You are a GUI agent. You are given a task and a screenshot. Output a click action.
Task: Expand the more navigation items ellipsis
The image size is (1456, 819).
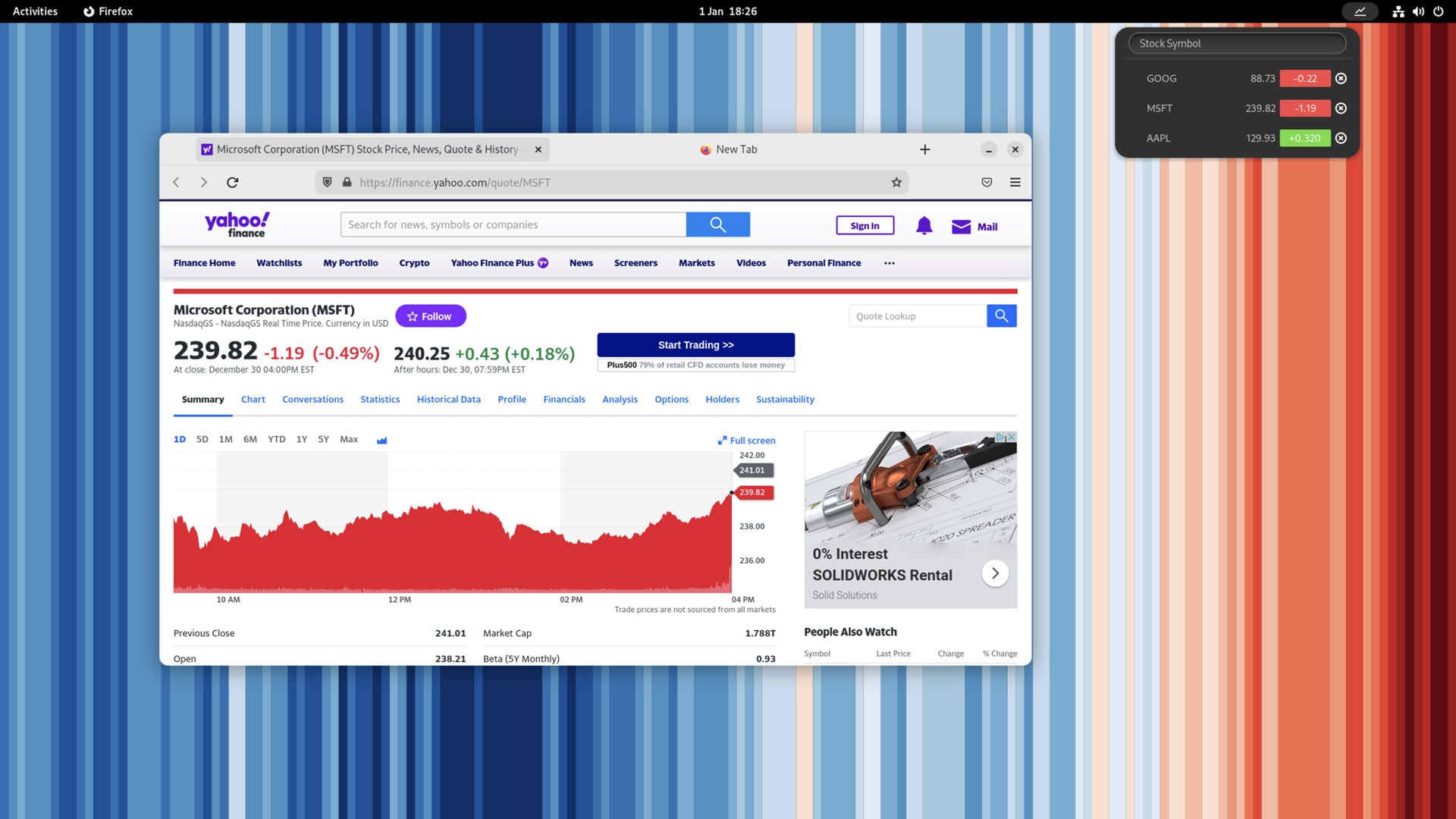[890, 263]
